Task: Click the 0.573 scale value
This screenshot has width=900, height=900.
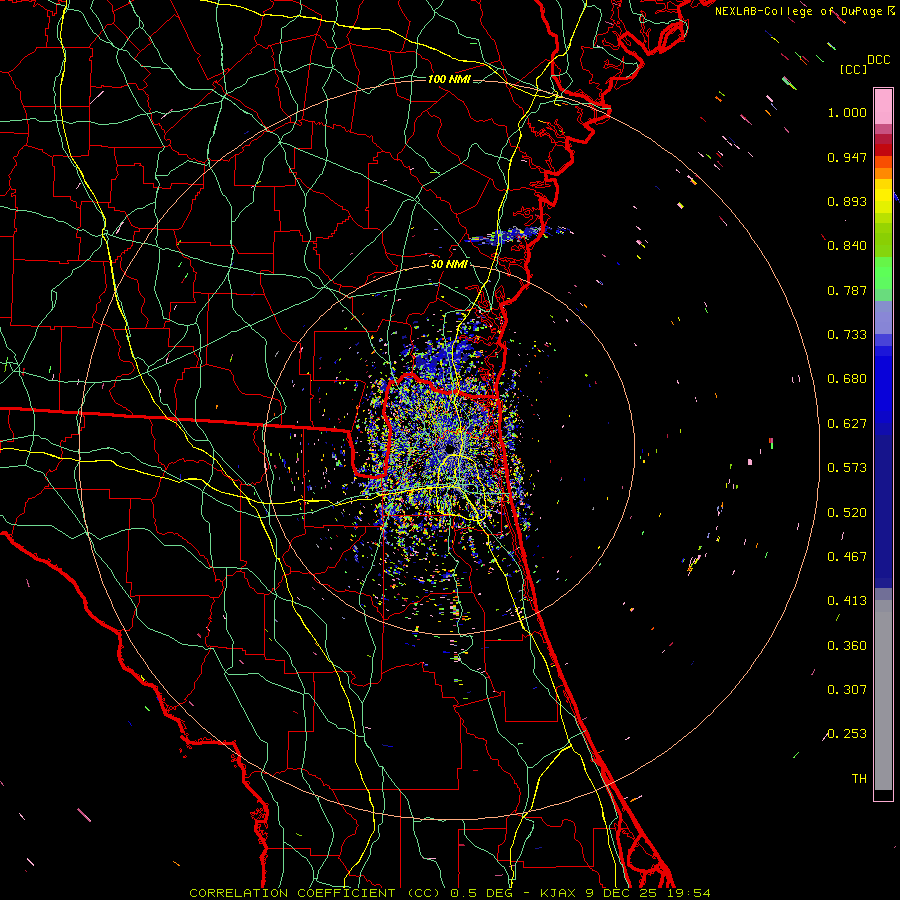Action: point(847,468)
